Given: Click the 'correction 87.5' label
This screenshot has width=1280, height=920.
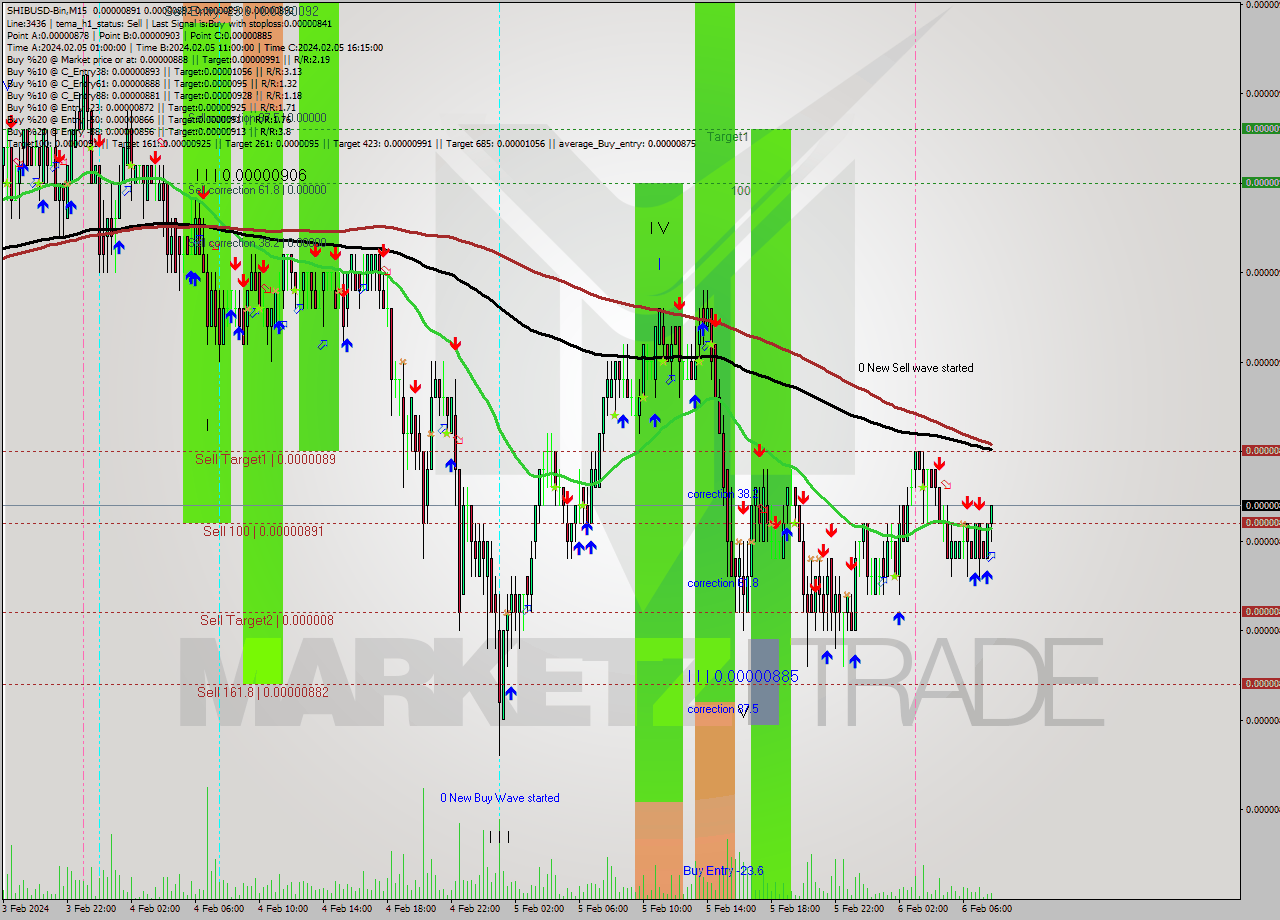Looking at the screenshot, I should coord(722,709).
